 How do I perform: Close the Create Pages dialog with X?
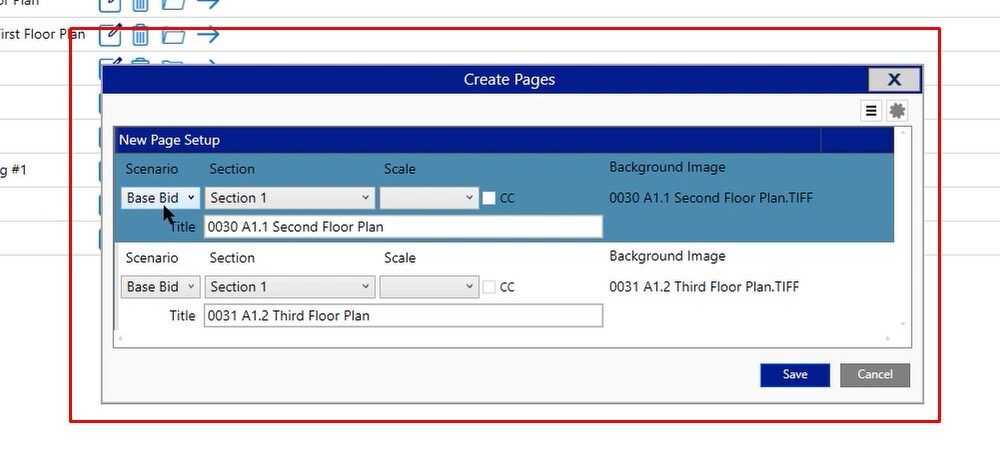coord(894,80)
